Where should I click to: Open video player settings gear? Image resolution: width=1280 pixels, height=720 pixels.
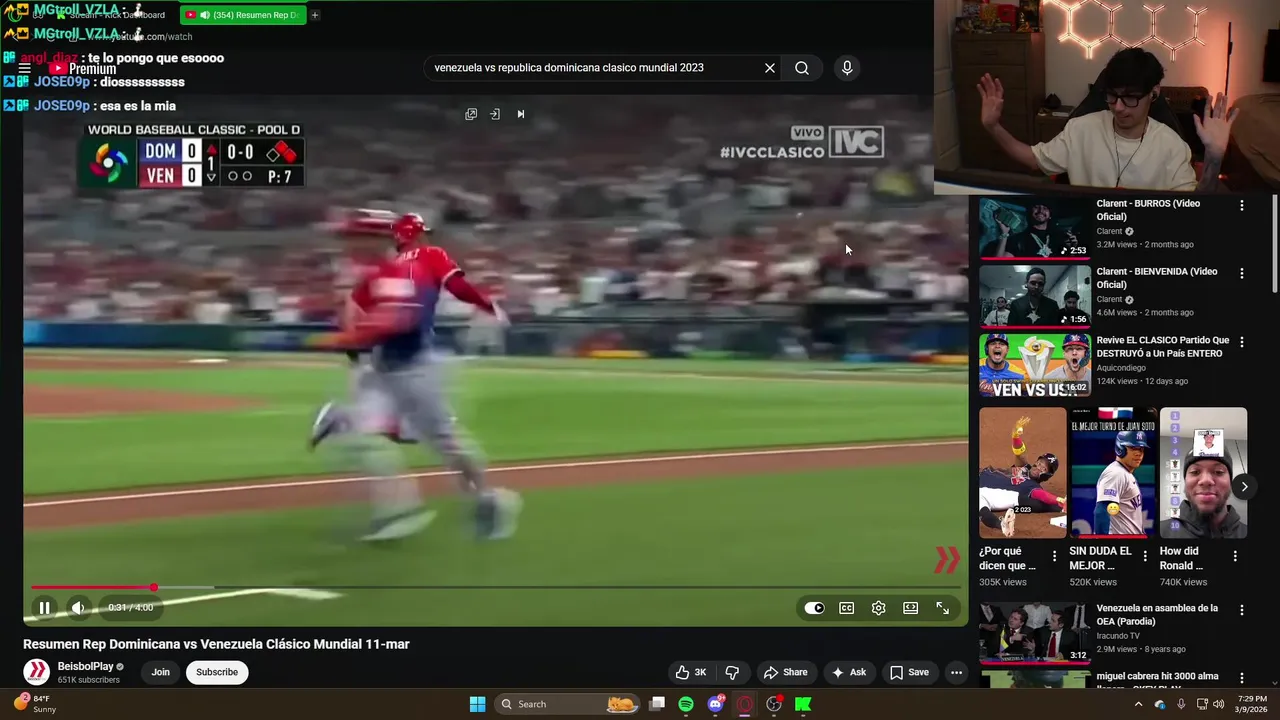(878, 608)
